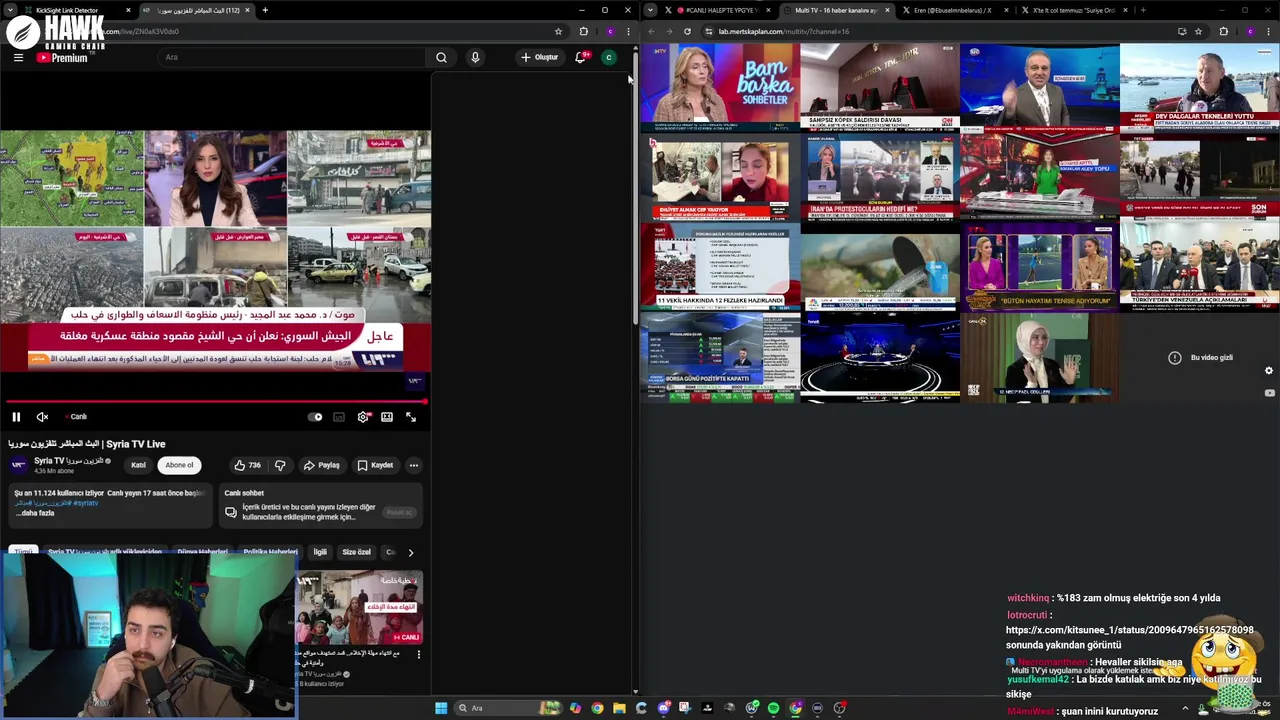
Task: Open tab search dropdown in right browser
Action: pyautogui.click(x=651, y=10)
